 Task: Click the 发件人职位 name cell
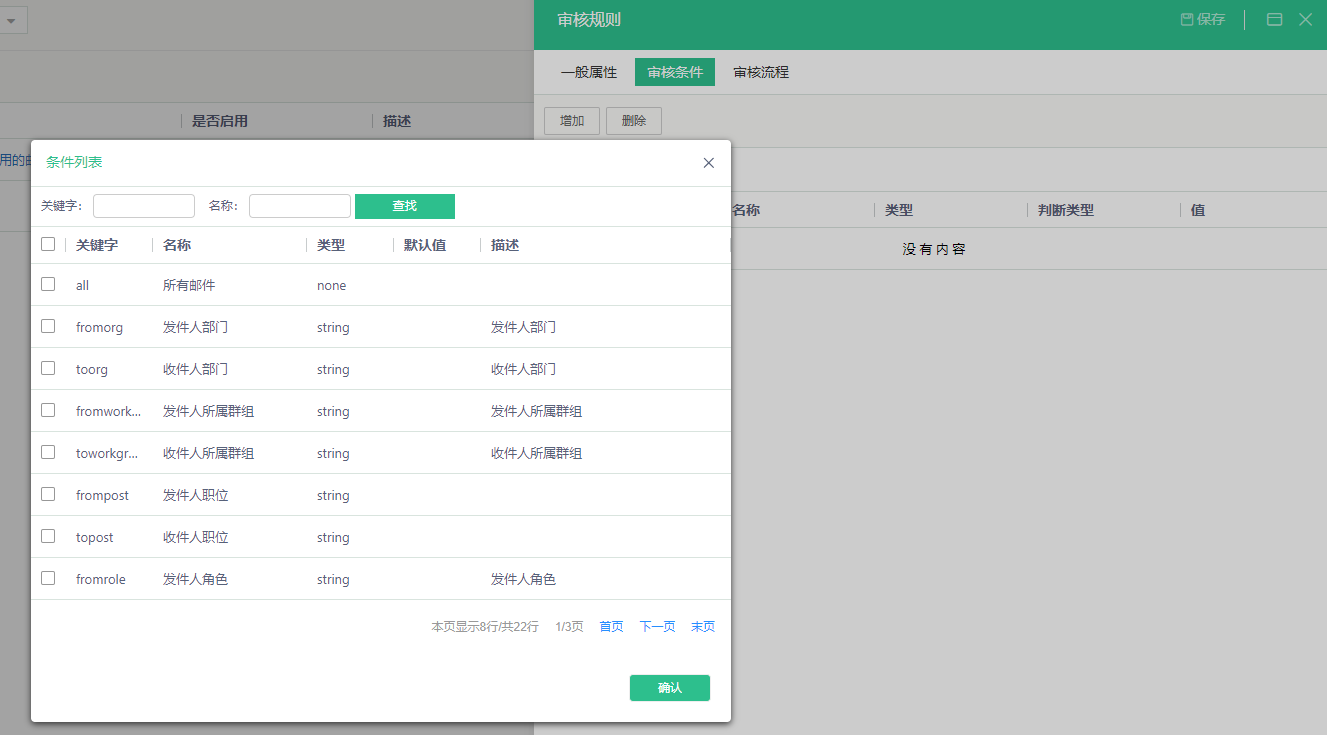pyautogui.click(x=196, y=495)
